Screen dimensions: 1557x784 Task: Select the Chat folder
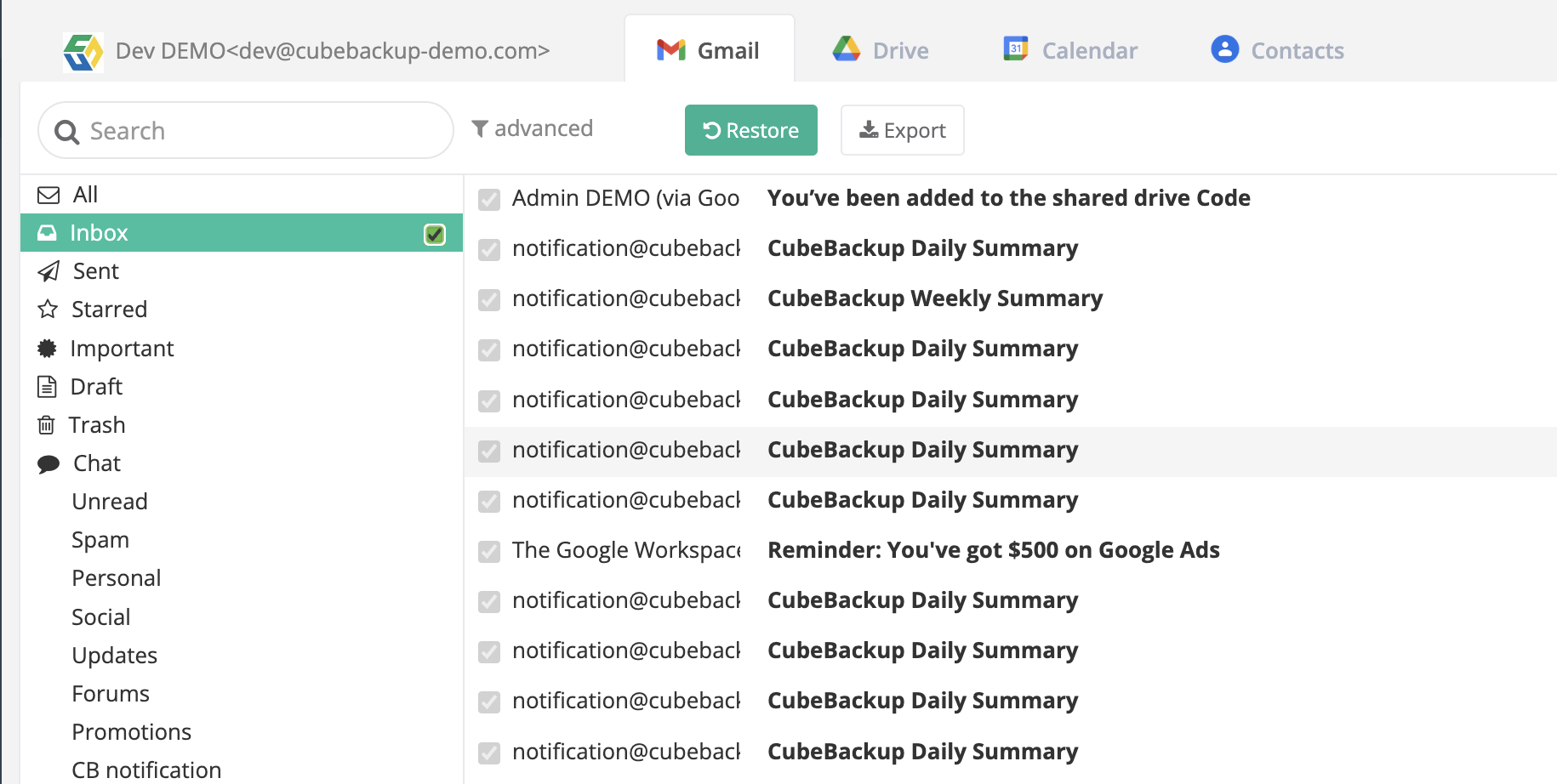pyautogui.click(x=242, y=463)
